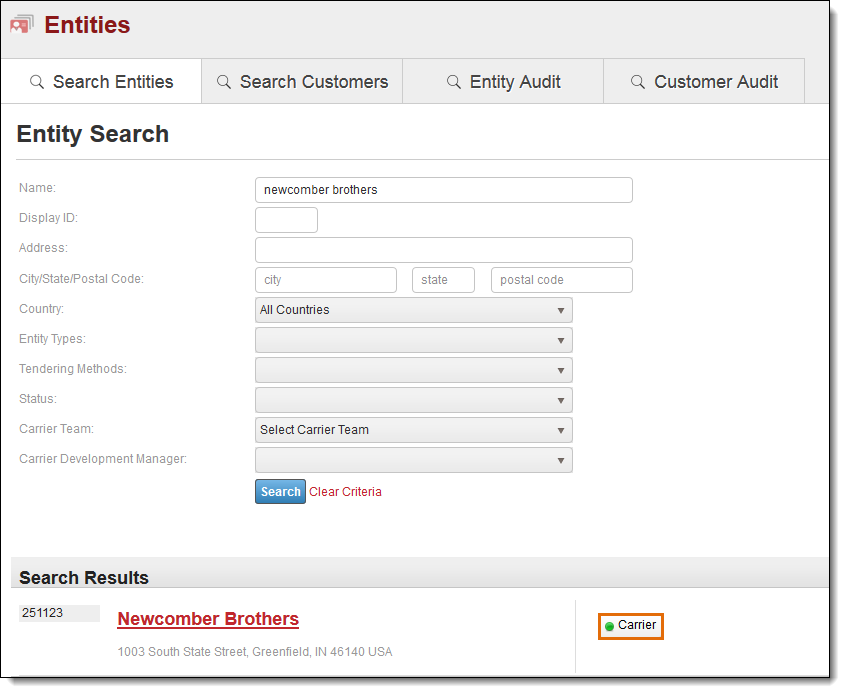Click the Name input field
845x693 pixels.
click(x=444, y=190)
